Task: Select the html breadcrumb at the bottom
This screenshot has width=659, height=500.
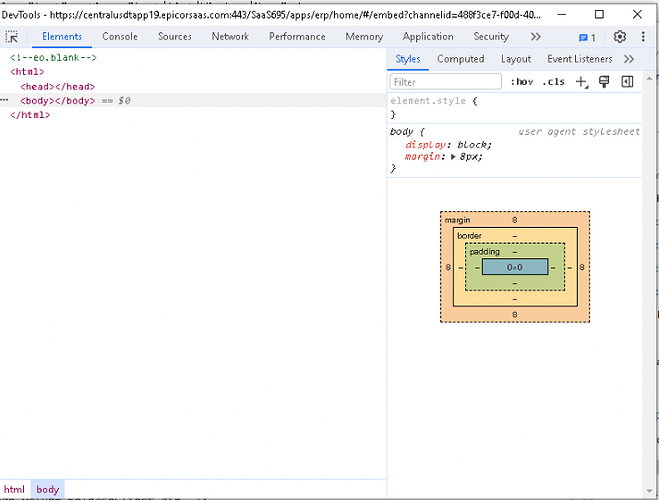Action: pos(14,490)
